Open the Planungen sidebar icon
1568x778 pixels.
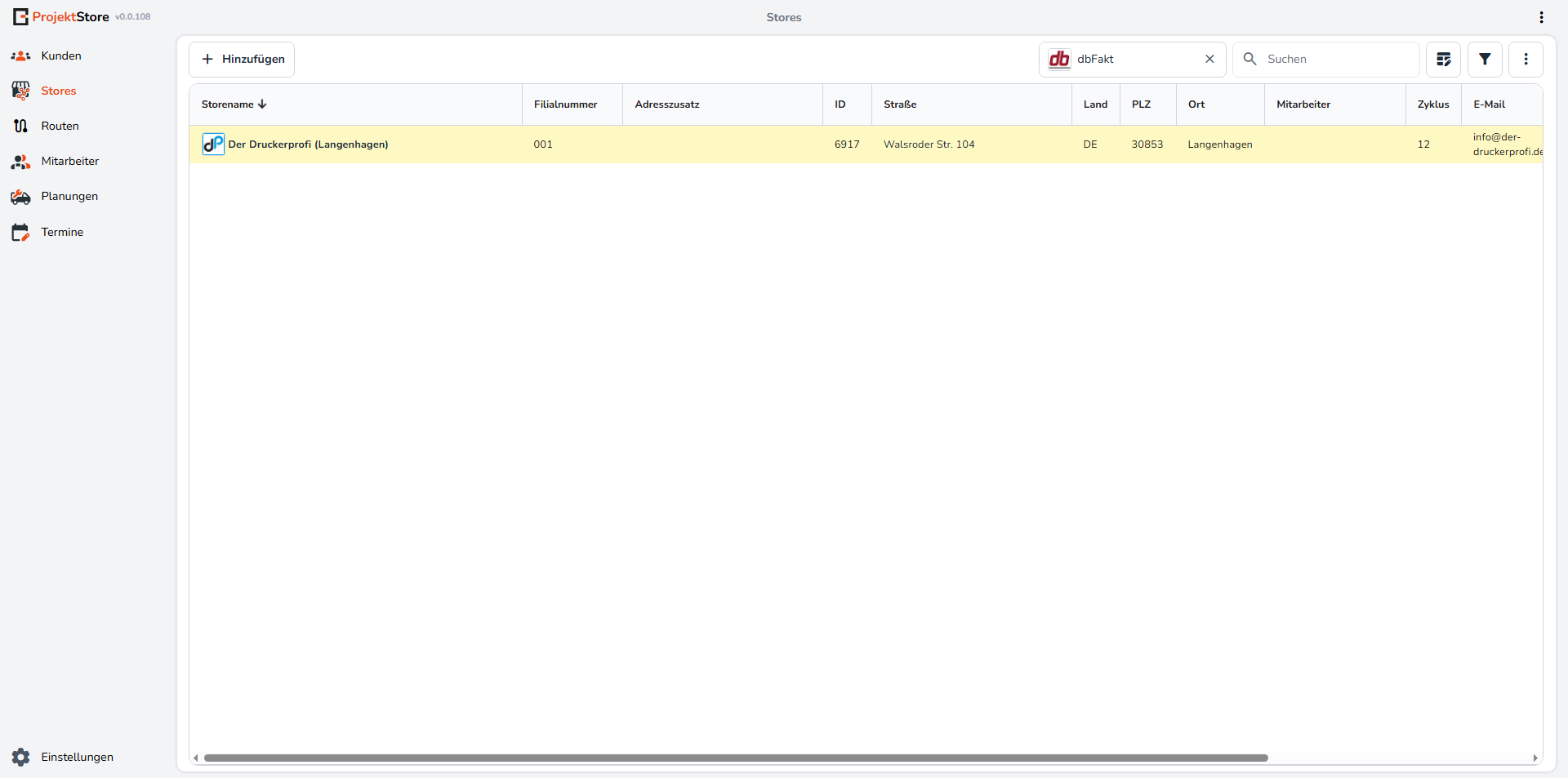click(20, 196)
